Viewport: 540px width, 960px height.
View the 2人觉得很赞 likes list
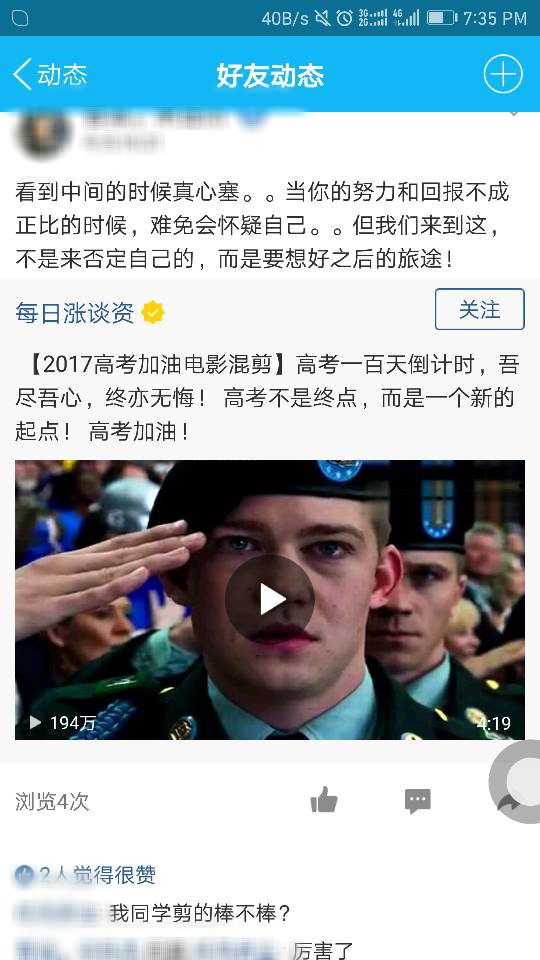85,874
